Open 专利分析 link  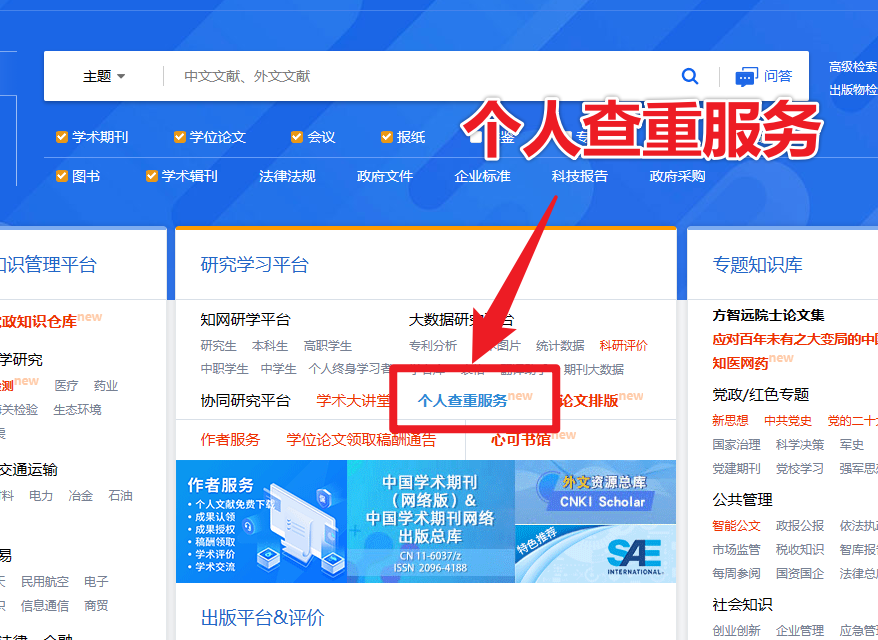pyautogui.click(x=433, y=345)
